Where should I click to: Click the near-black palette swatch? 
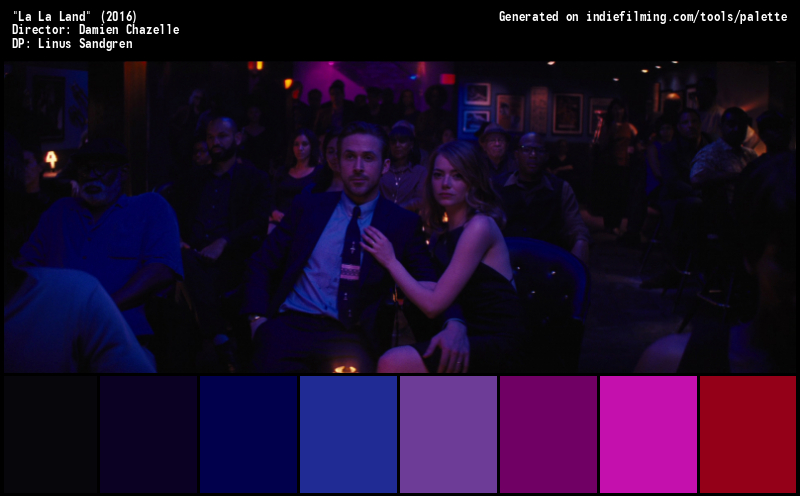51,434
